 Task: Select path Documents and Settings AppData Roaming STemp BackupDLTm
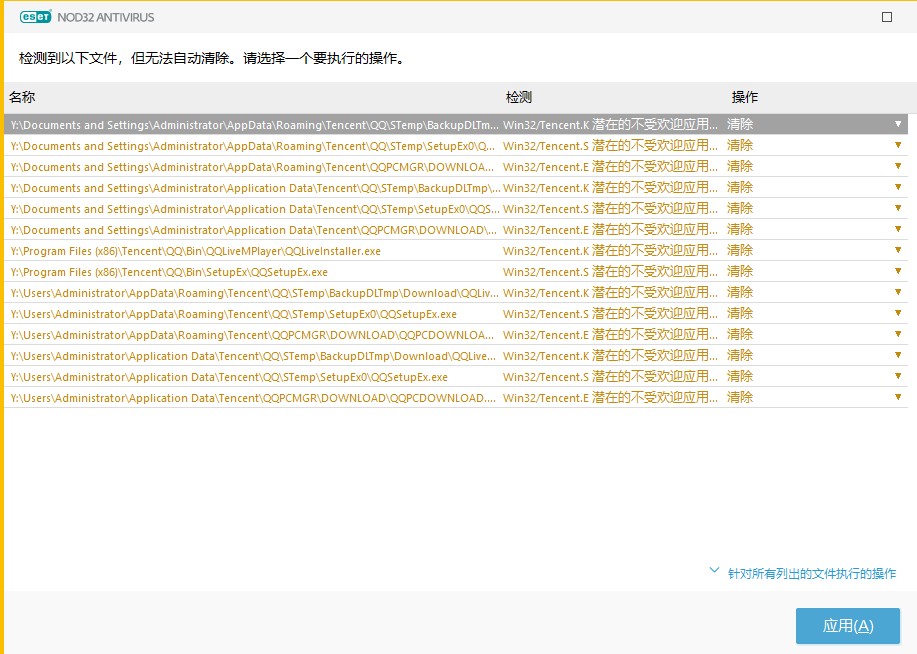pyautogui.click(x=254, y=125)
